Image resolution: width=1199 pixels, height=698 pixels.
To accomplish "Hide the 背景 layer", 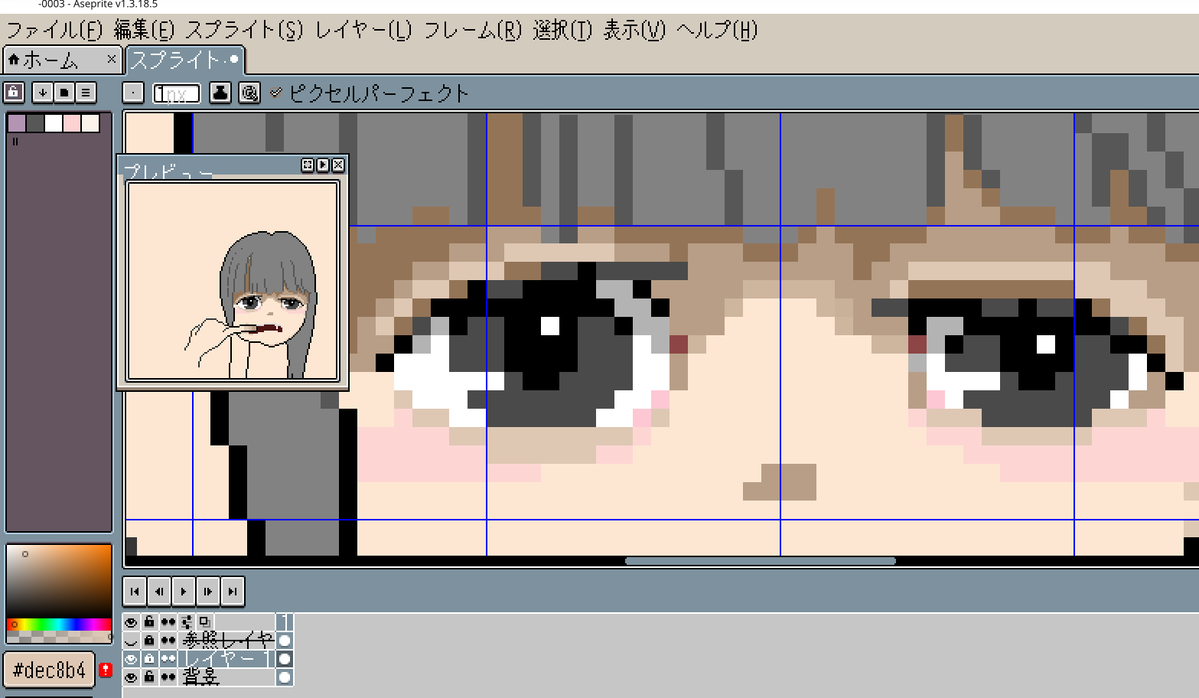I will tap(131, 677).
